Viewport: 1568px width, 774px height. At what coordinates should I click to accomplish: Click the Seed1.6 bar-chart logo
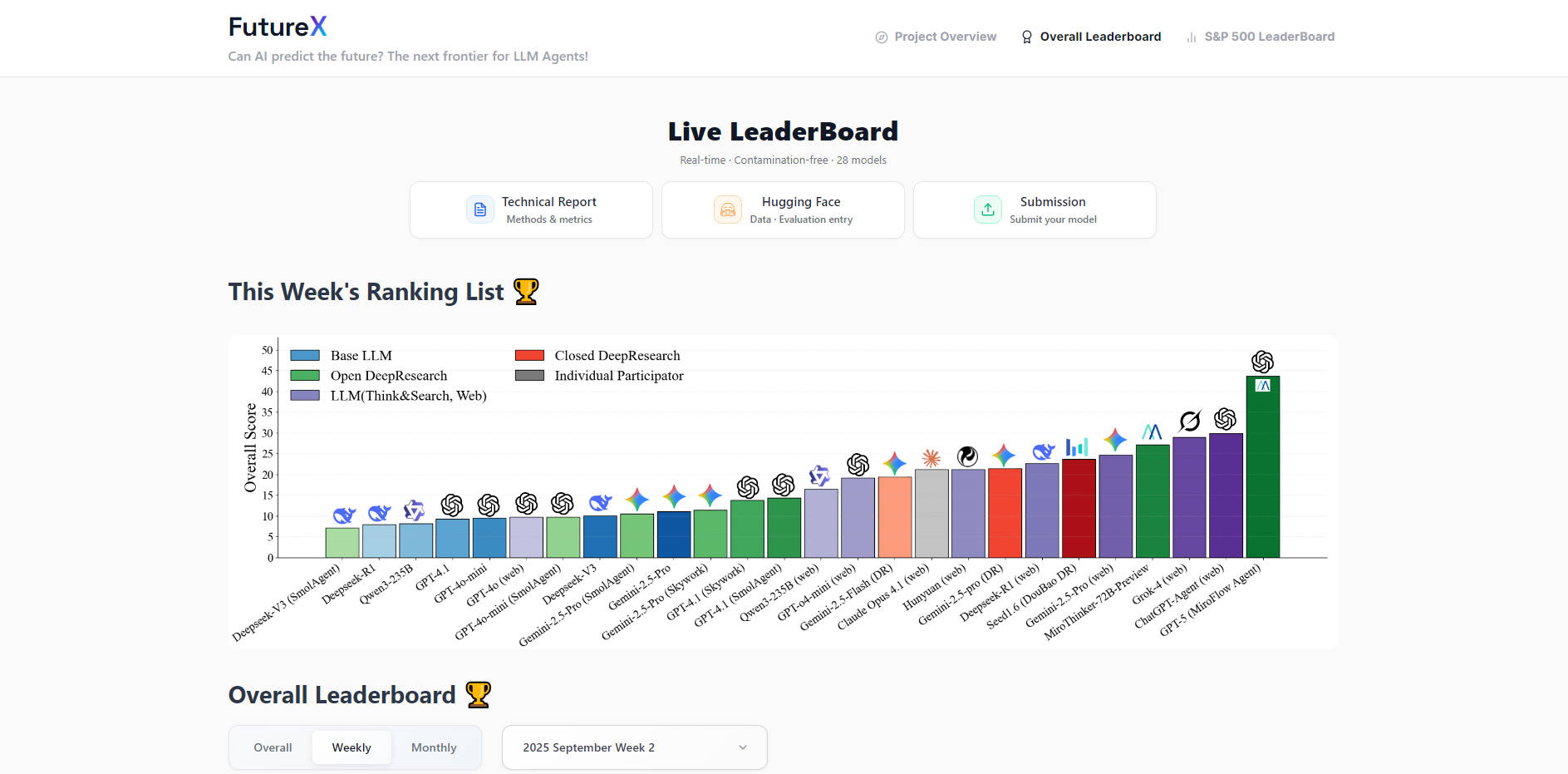click(1077, 447)
